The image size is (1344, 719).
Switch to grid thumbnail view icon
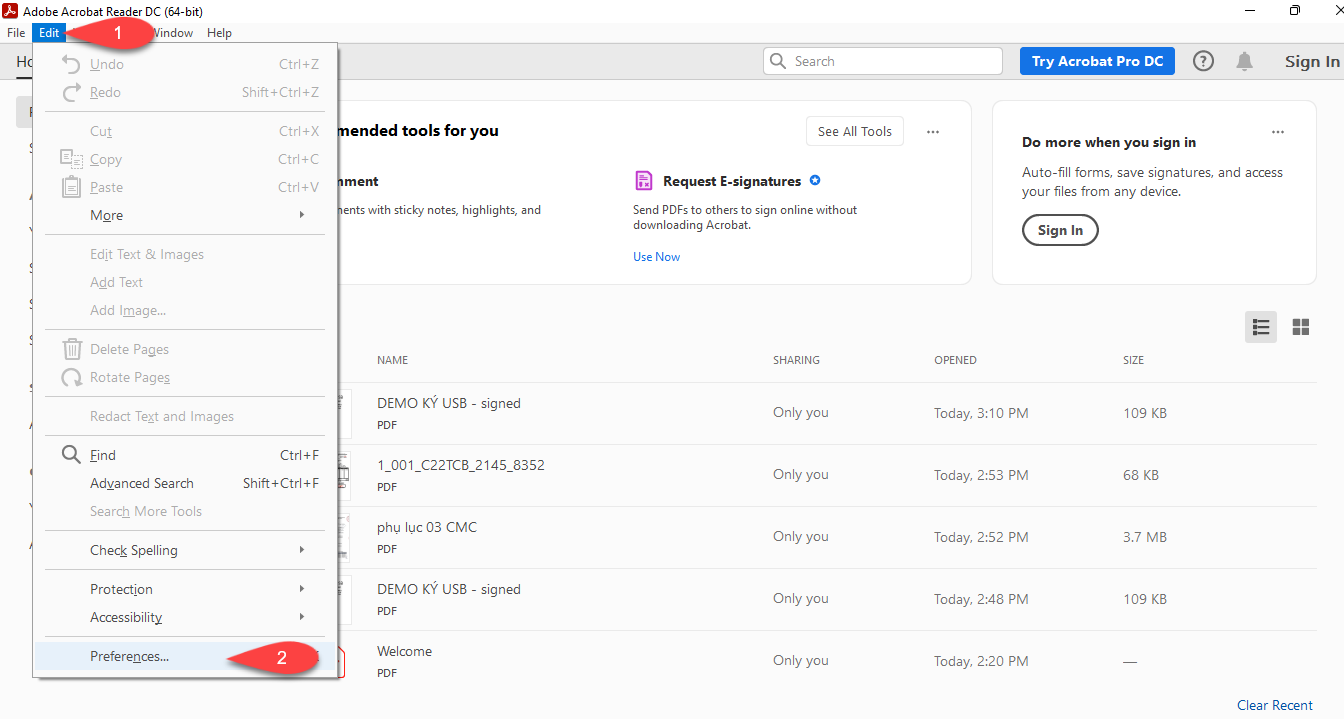pyautogui.click(x=1301, y=327)
